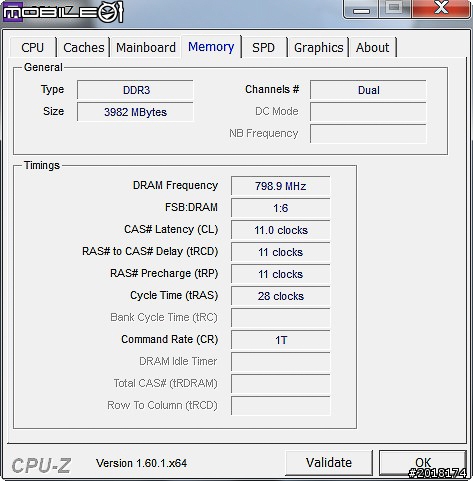The width and height of the screenshot is (473, 481).
Task: Close the CPU-Z window
Action: (x=441, y=9)
